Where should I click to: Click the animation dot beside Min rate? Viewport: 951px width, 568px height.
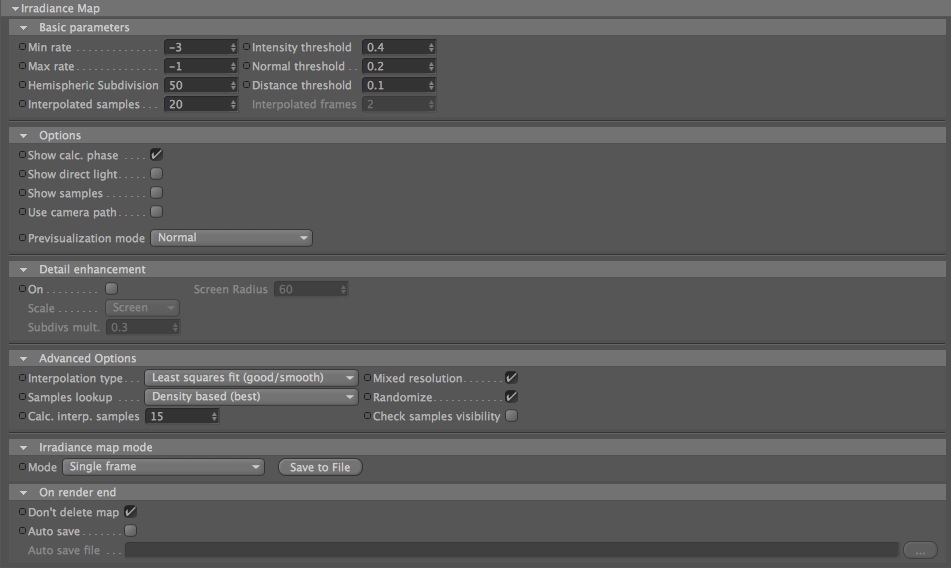pos(22,47)
